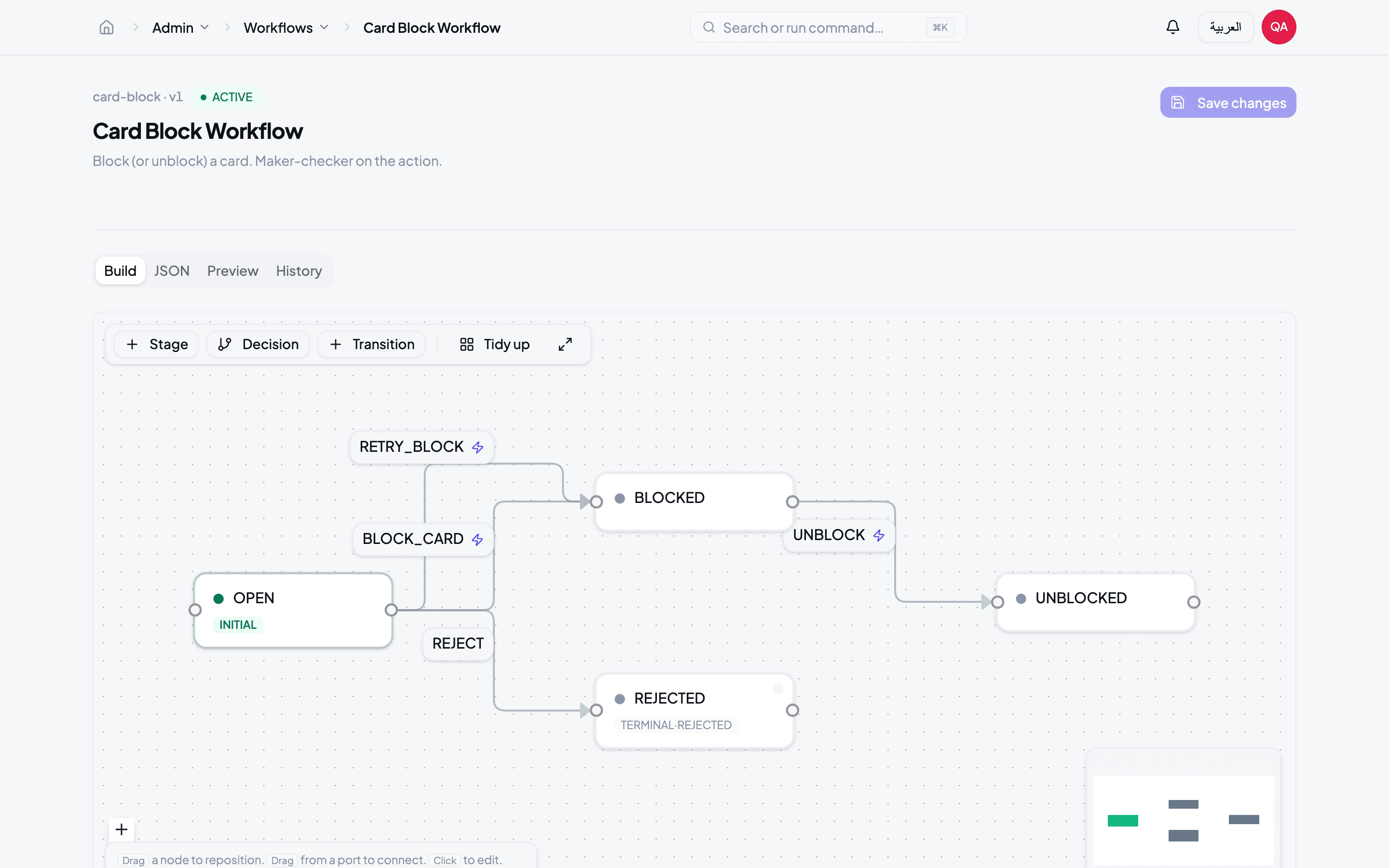Click the BLOCKED node's left input port
This screenshot has height=868, width=1389.
coord(596,502)
